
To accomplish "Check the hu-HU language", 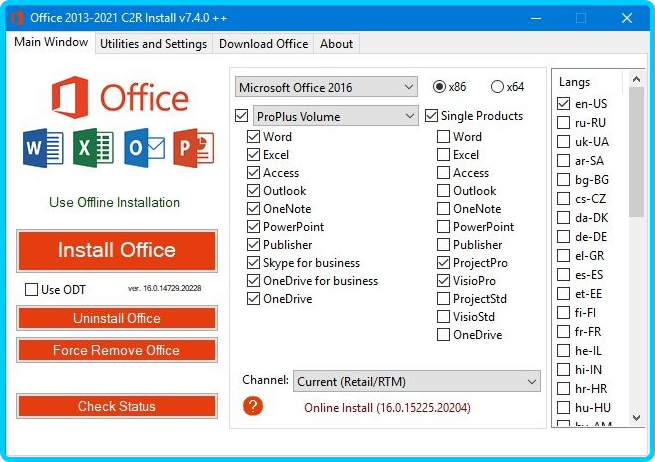I will point(564,407).
